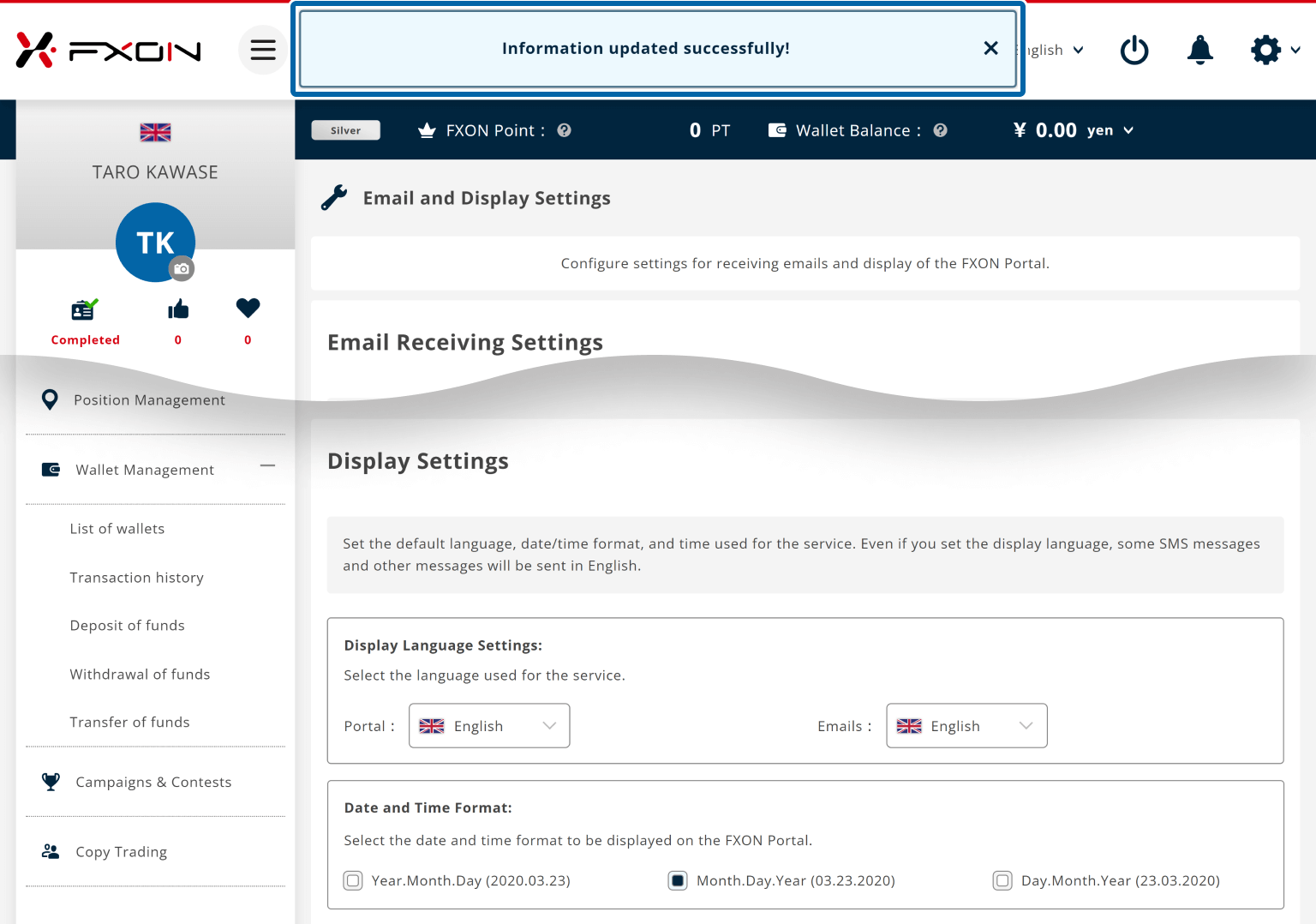The width and height of the screenshot is (1316, 924).
Task: Click the wrench icon beside page title
Action: pyautogui.click(x=334, y=198)
